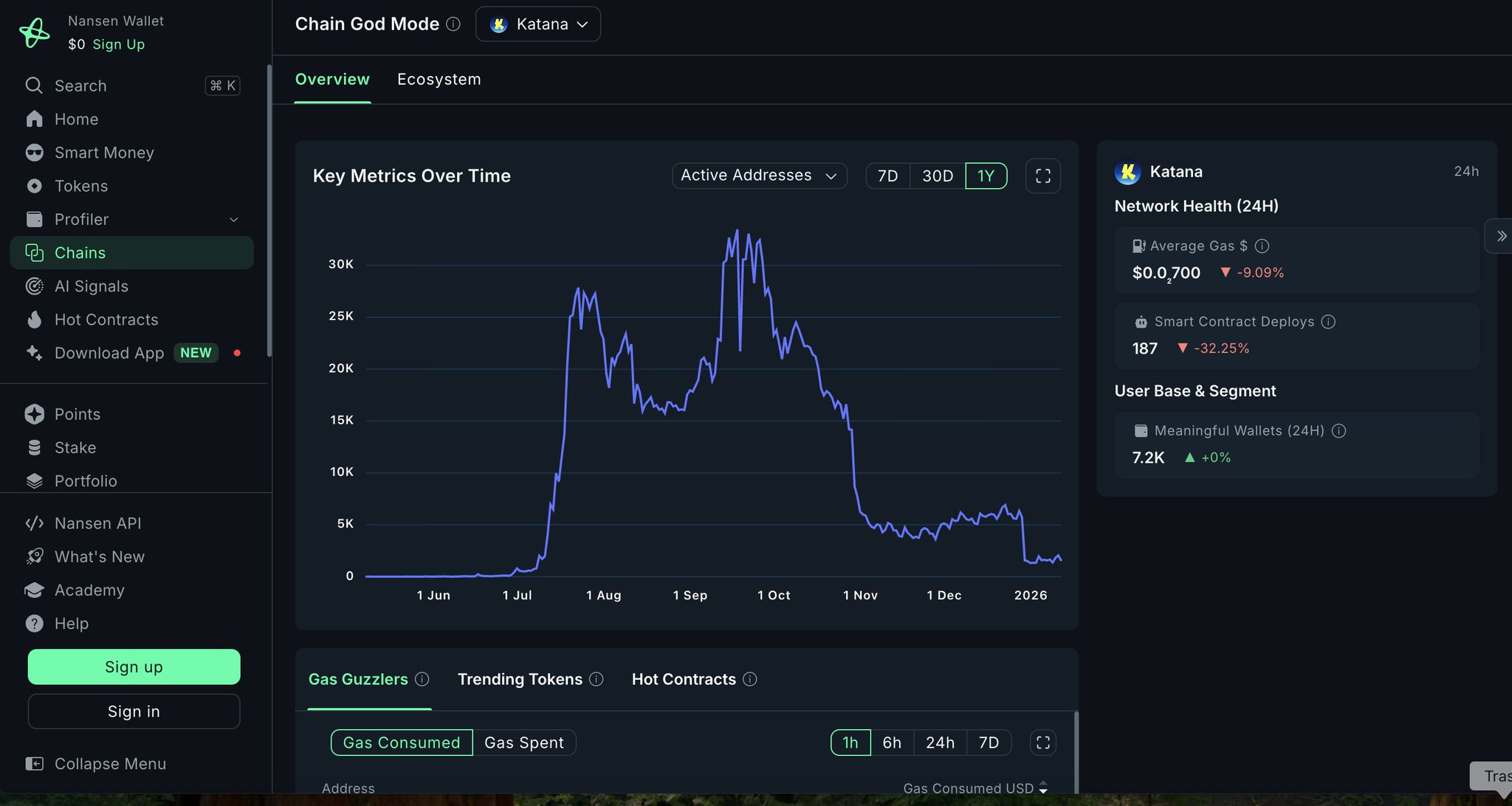This screenshot has height=806, width=1512.
Task: Open the Trending Tokens tab
Action: [520, 679]
